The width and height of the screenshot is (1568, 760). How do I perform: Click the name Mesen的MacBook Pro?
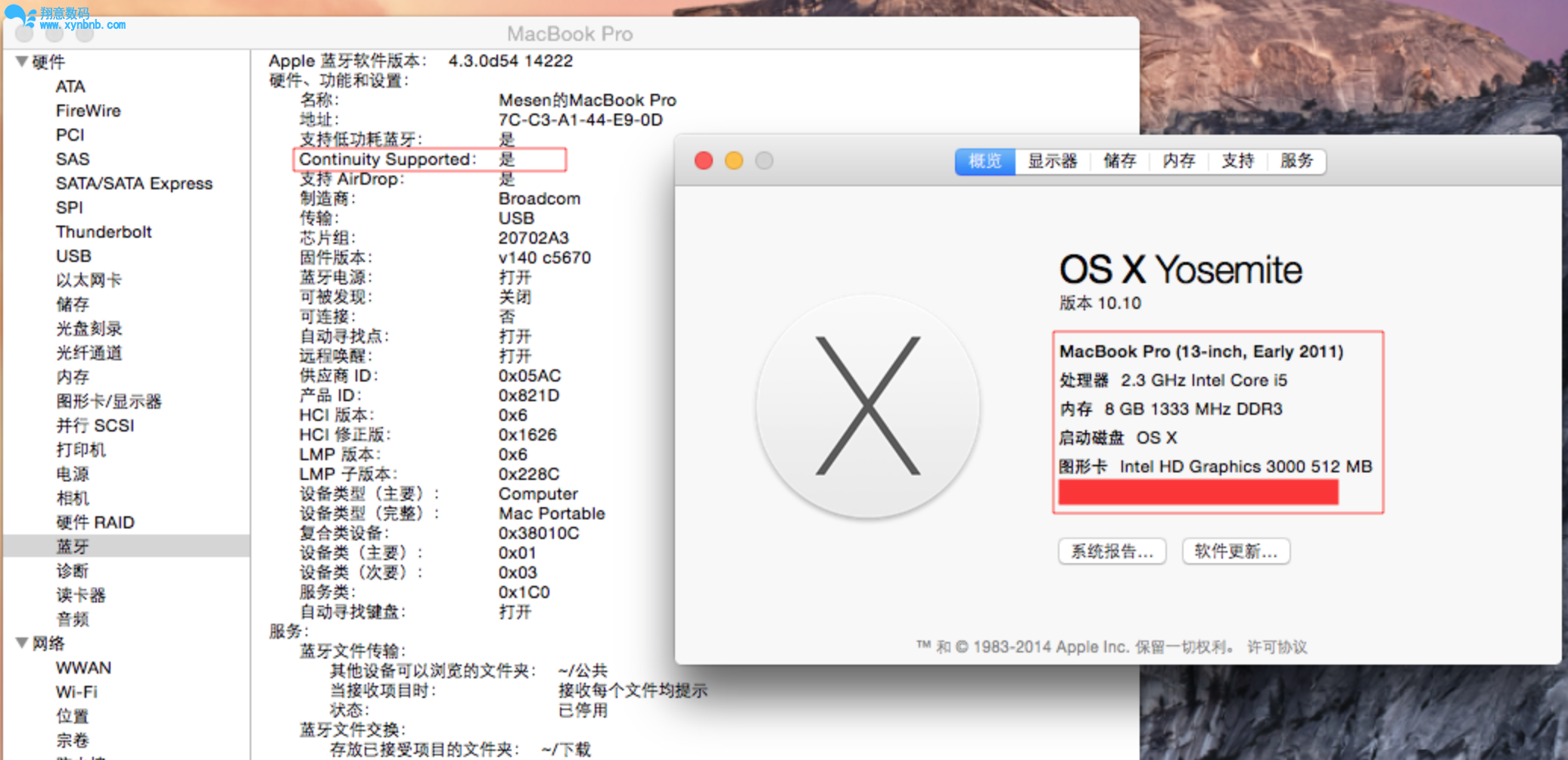click(587, 101)
